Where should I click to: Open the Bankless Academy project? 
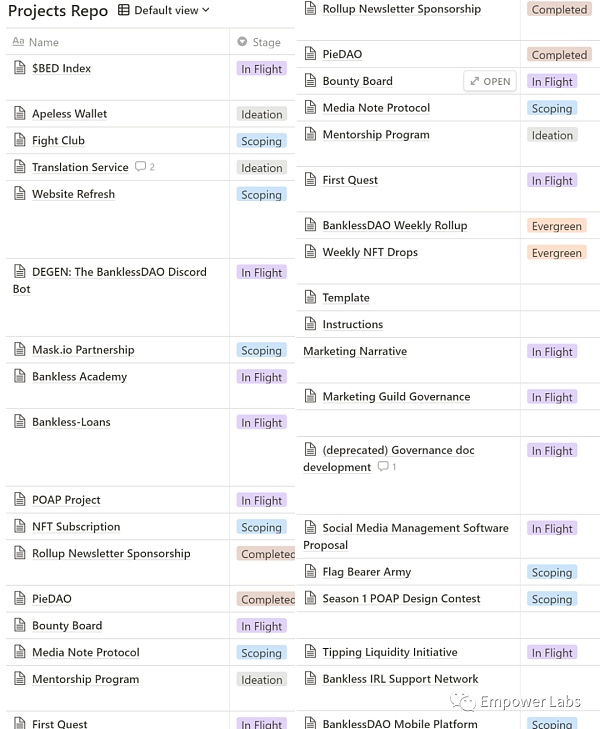point(79,377)
